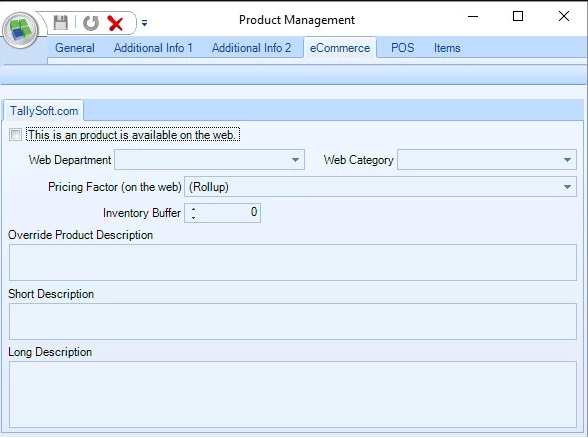The width and height of the screenshot is (588, 438).
Task: Increase Inventory Buffer with up arrow
Action: (193, 209)
